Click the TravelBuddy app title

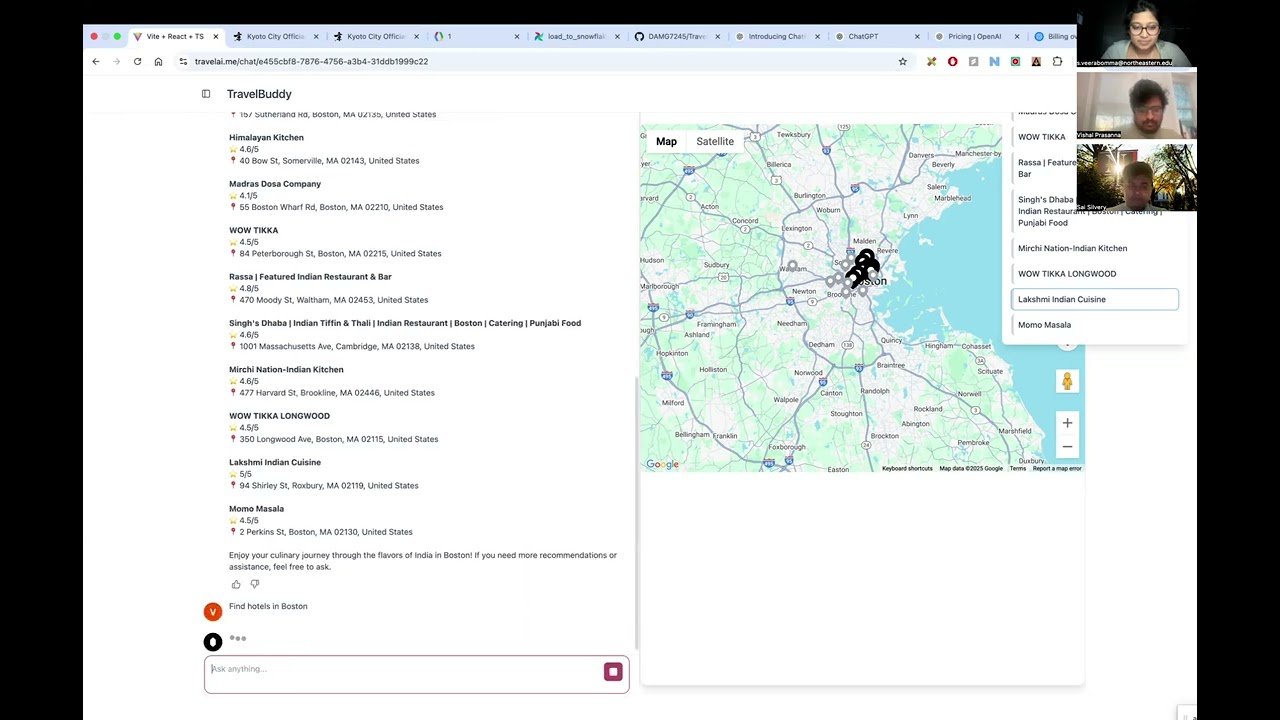pos(259,94)
